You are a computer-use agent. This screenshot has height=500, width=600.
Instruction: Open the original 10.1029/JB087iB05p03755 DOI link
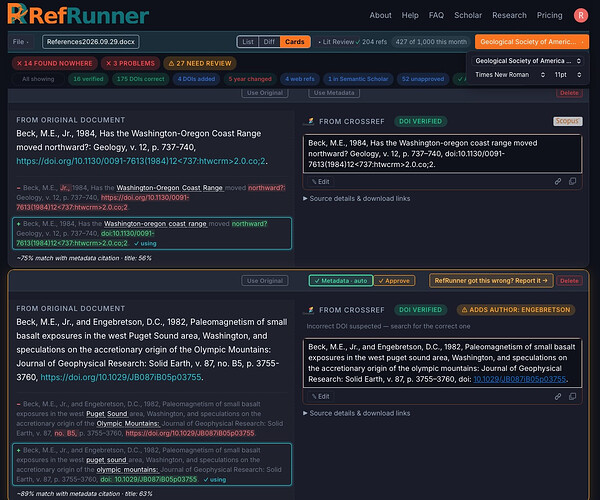[x=121, y=377]
